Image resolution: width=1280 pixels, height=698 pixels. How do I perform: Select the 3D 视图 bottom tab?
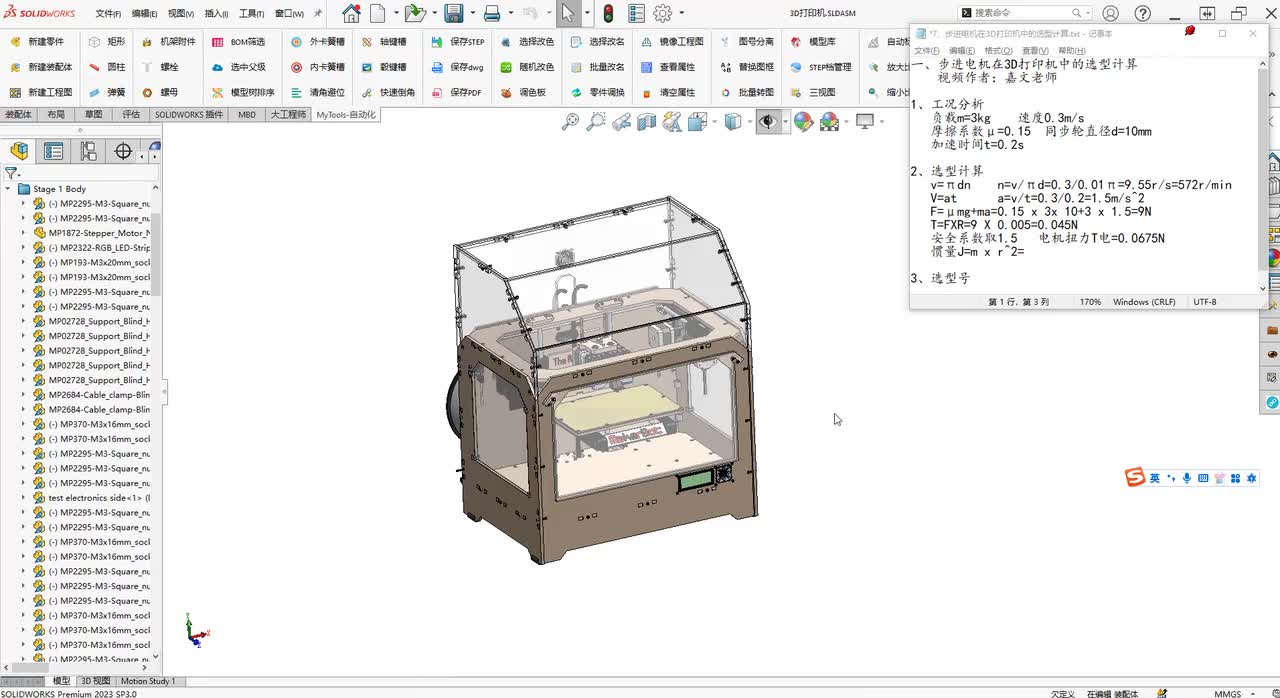96,681
